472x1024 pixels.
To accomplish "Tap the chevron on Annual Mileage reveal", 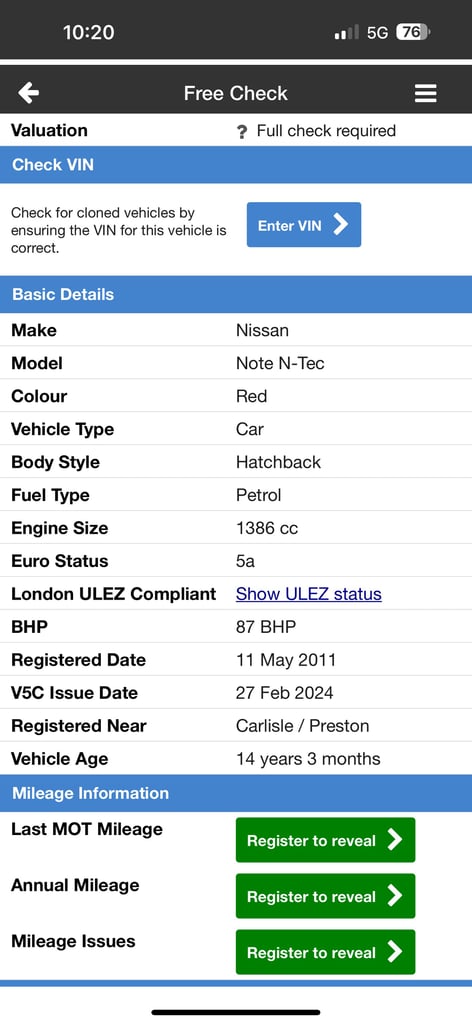I will click(394, 896).
